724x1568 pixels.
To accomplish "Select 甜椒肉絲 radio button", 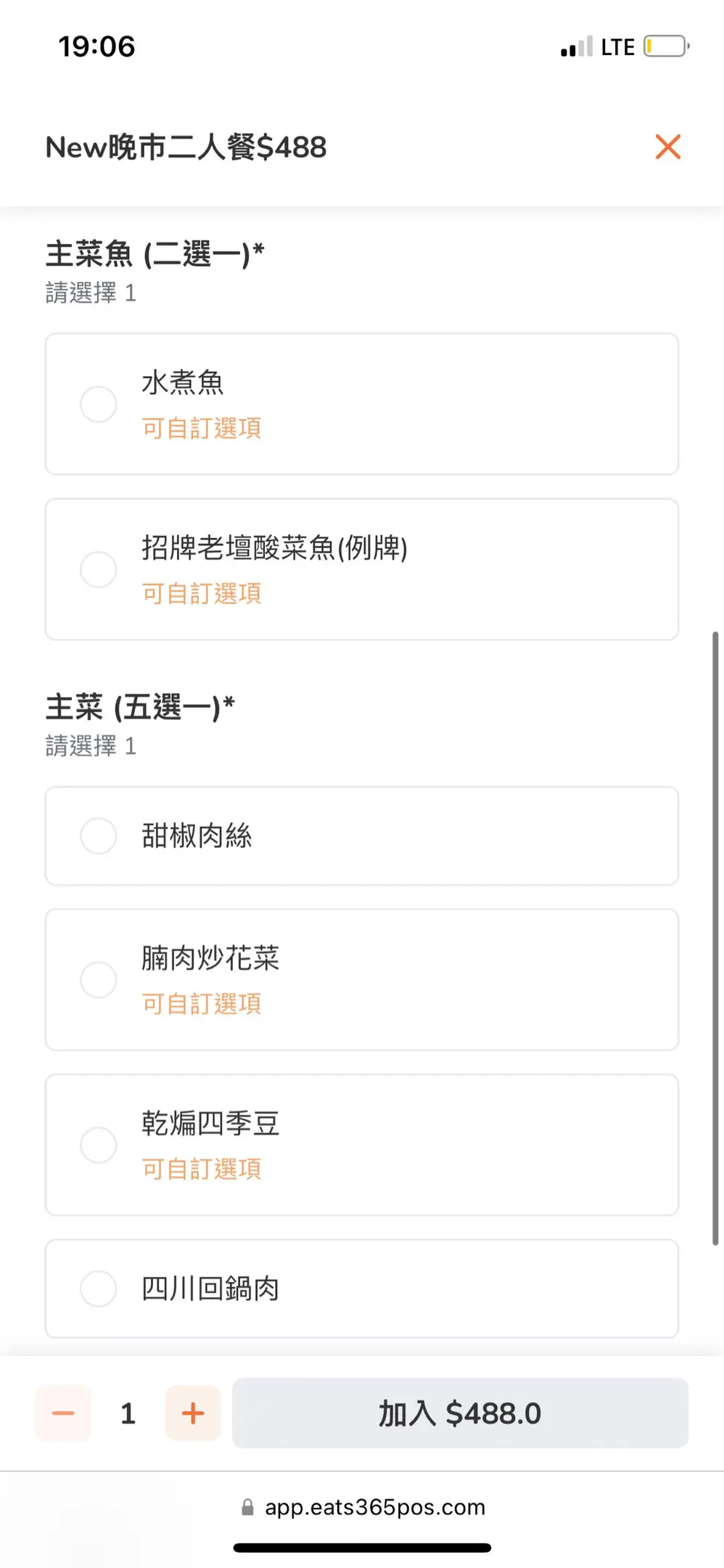I will [99, 836].
